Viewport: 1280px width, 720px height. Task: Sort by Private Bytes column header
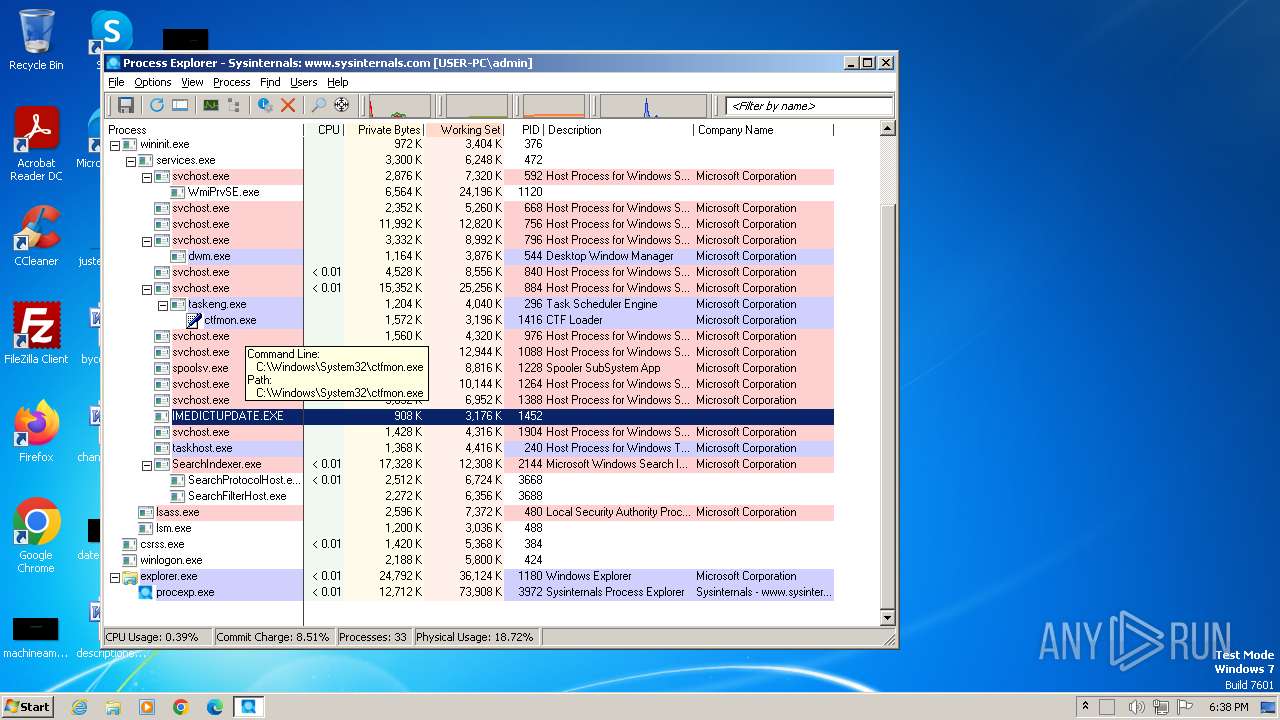[385, 130]
